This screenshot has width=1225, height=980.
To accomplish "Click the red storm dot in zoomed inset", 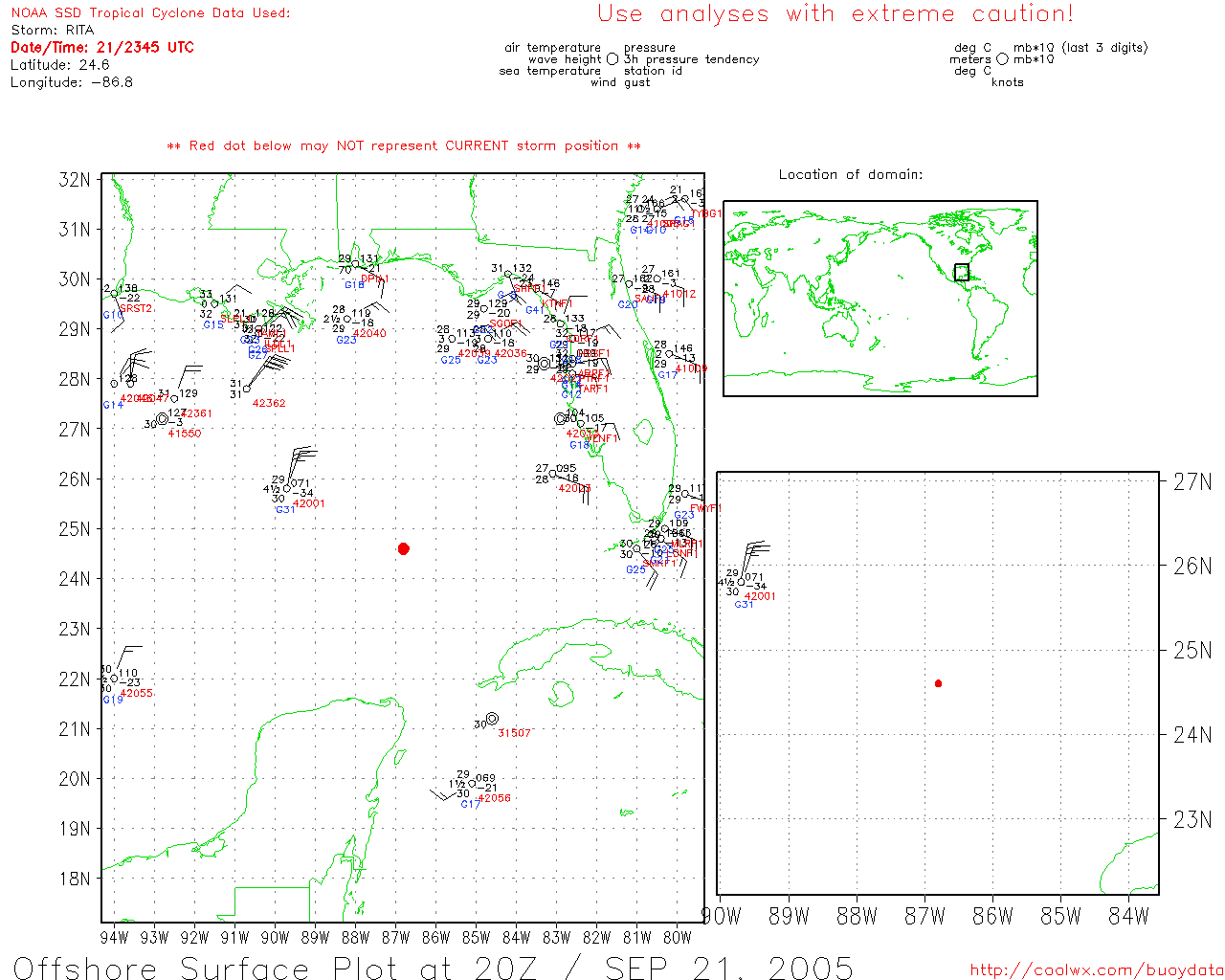I will coord(938,683).
